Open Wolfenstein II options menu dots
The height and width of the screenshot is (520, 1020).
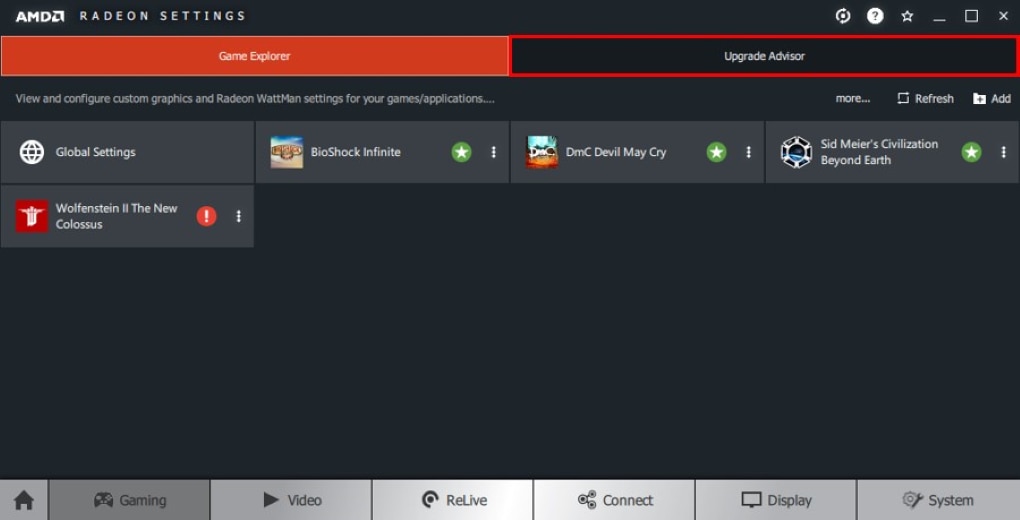(238, 216)
